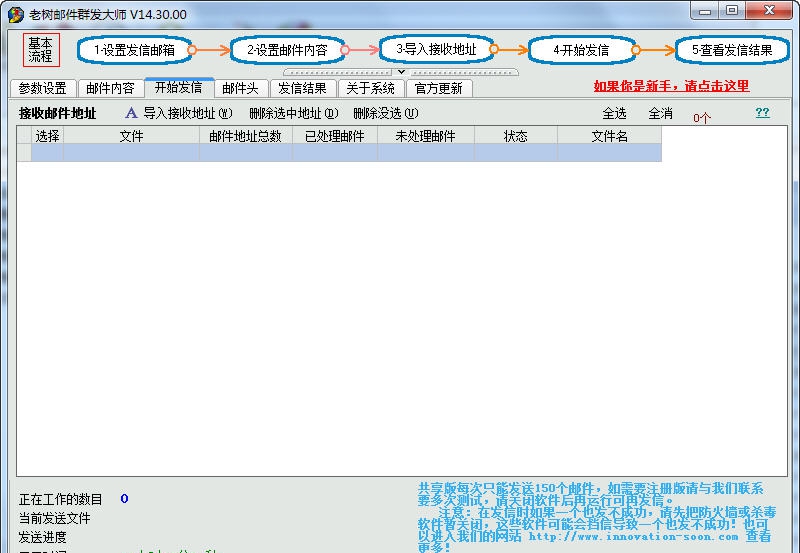Click the 已处理邮件 column header
The width and height of the screenshot is (800, 553).
tap(335, 136)
